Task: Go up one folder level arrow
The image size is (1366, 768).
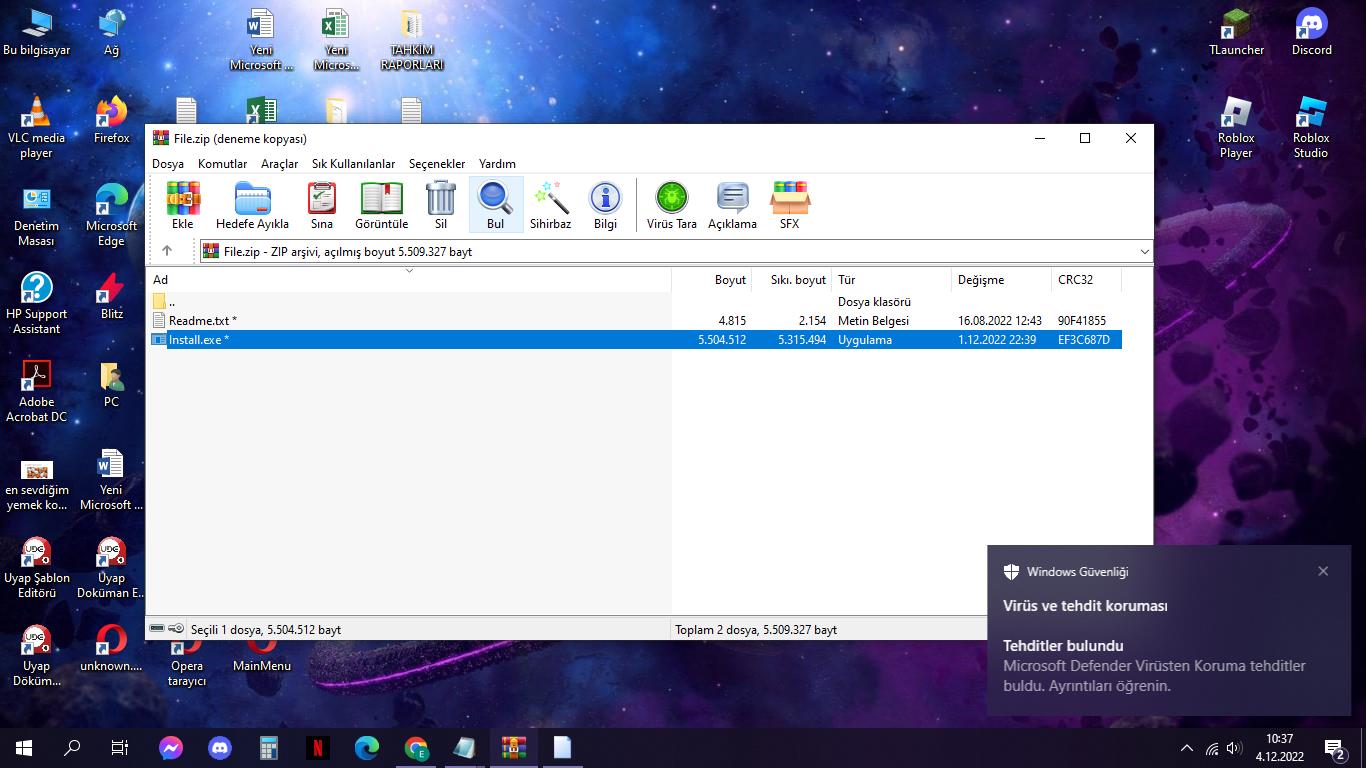Action: coord(167,251)
